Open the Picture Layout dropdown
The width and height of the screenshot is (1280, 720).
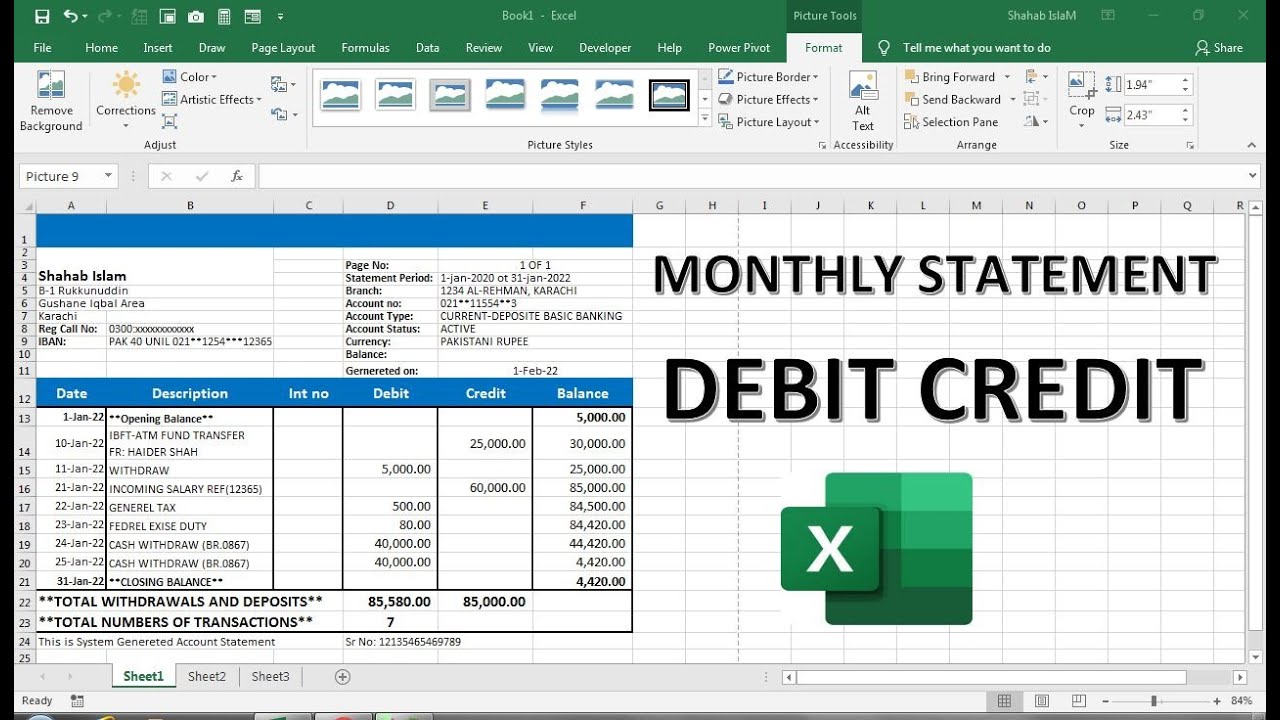point(769,122)
